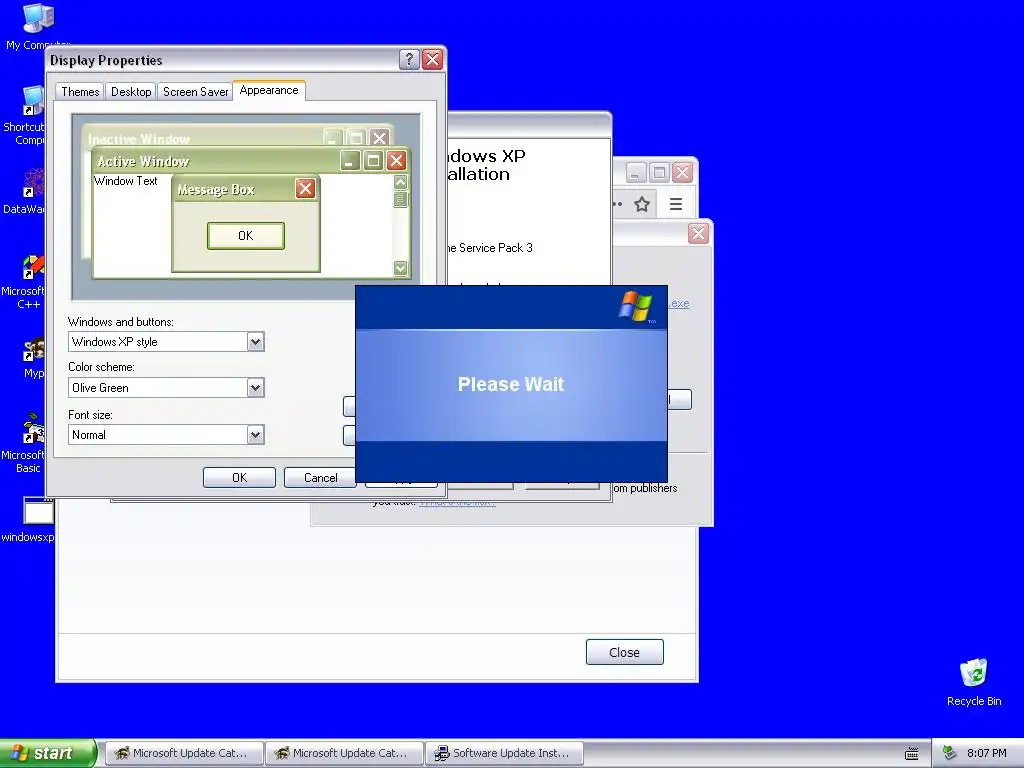Close the security warning dialog behind

pyautogui.click(x=698, y=234)
